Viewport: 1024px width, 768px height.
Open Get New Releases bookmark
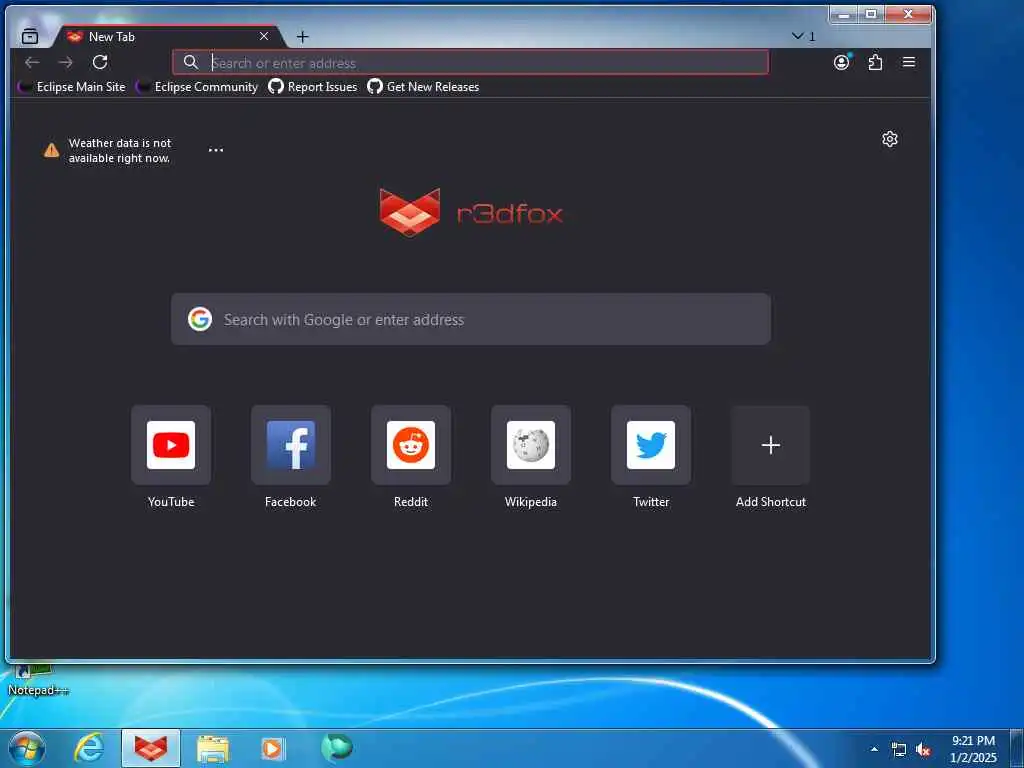pos(423,87)
